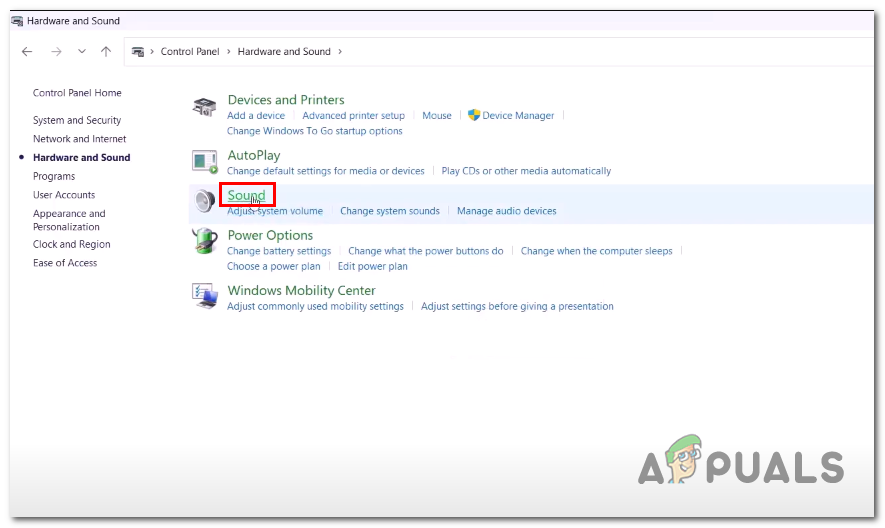The width and height of the screenshot is (885, 528).
Task: Click Adjust system volume
Action: [x=275, y=211]
